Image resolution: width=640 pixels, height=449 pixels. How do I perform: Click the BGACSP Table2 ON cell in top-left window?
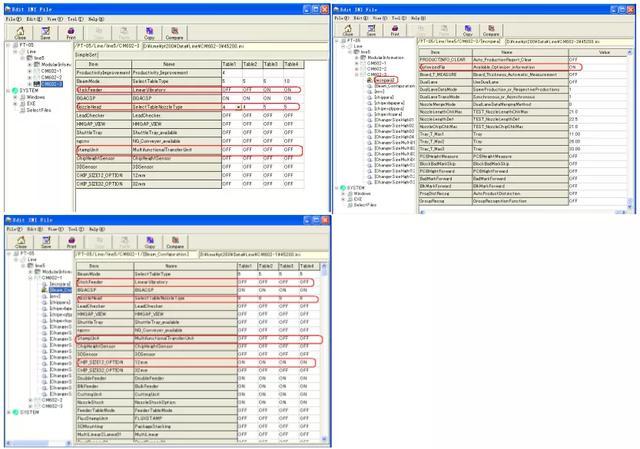(252, 98)
